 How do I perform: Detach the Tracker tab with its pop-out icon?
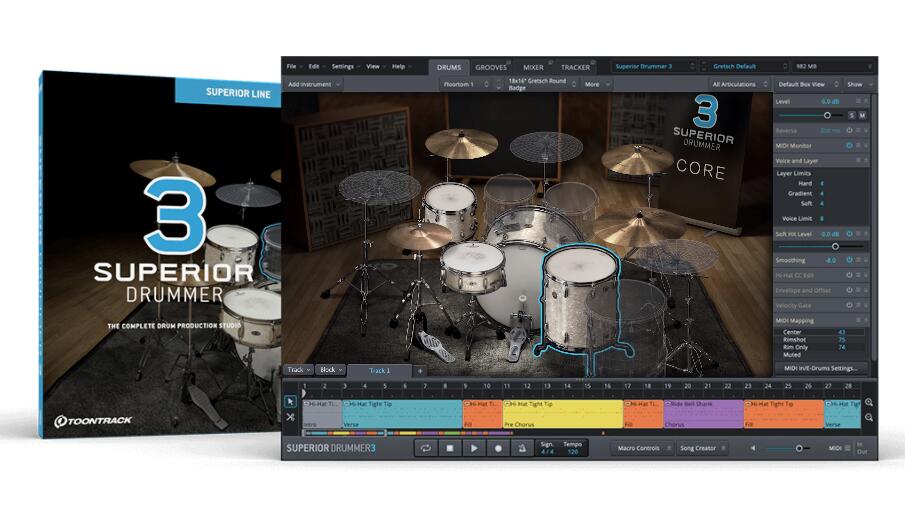point(593,62)
